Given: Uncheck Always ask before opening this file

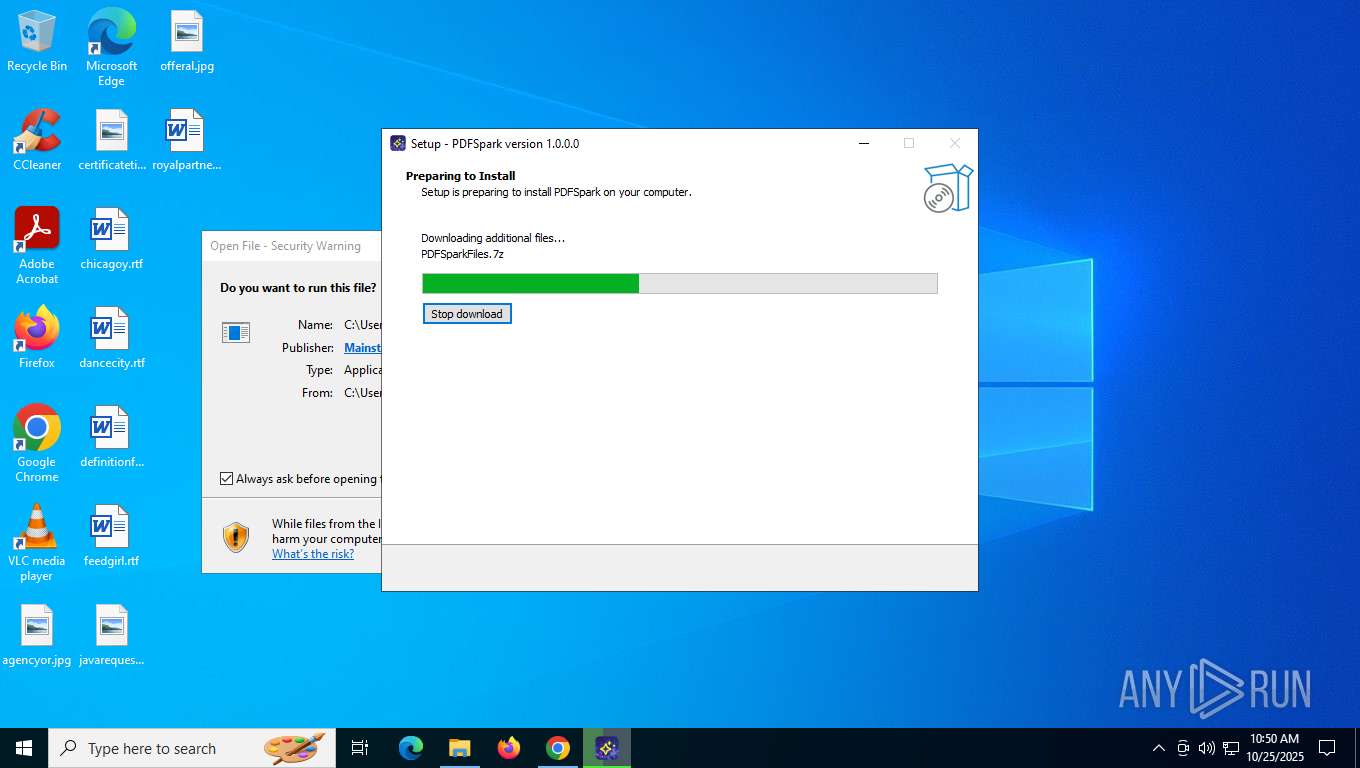Looking at the screenshot, I should point(227,479).
